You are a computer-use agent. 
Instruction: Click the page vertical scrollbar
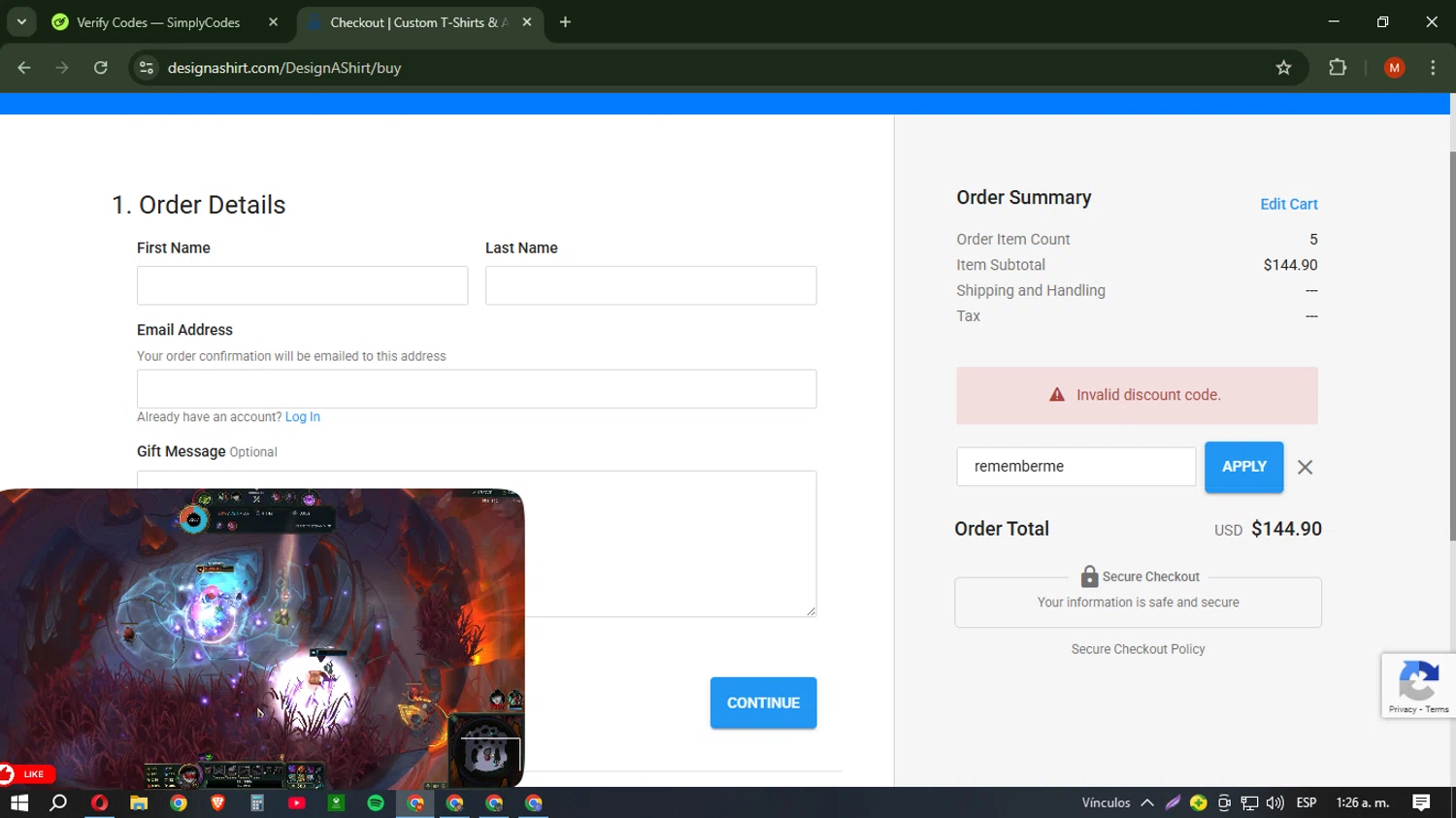pos(1452,346)
